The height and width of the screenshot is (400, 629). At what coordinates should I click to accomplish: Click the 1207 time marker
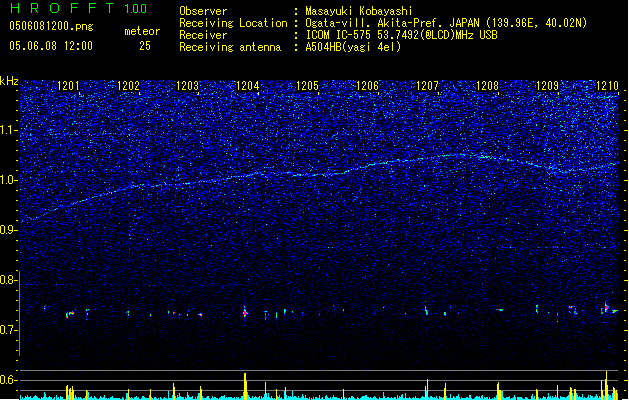coord(428,86)
